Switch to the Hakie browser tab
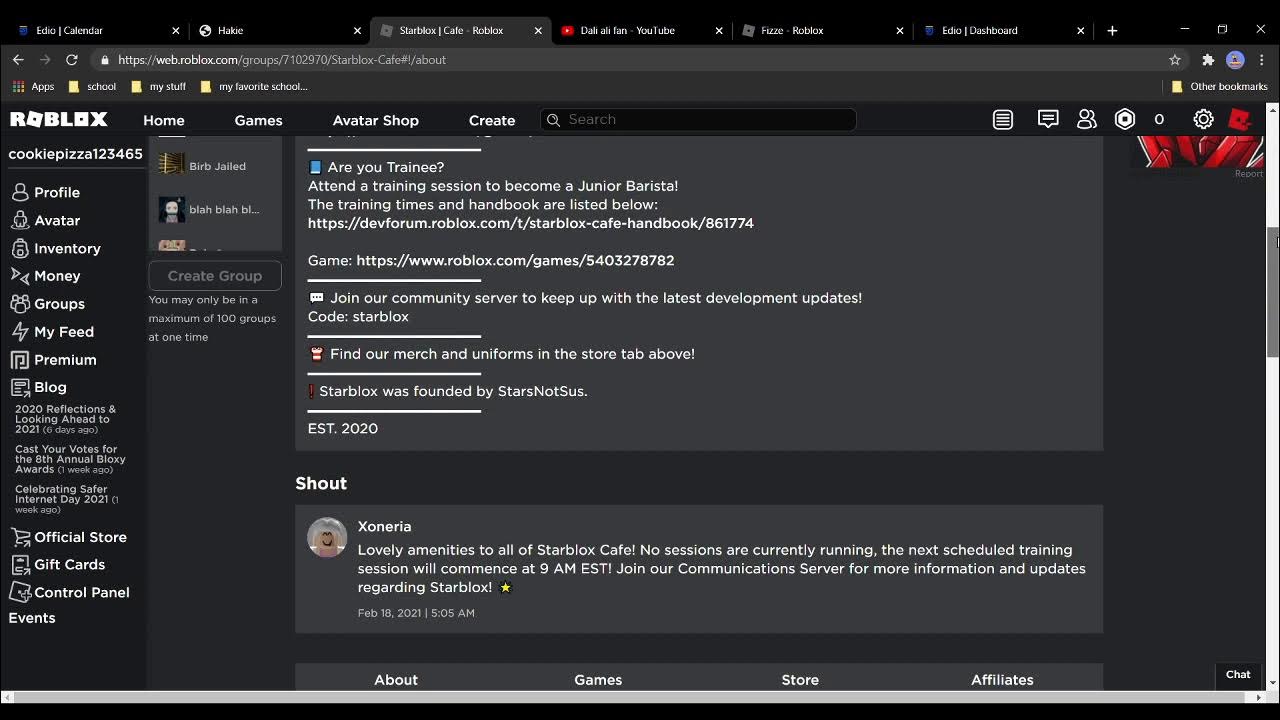Viewport: 1280px width, 720px height. [279, 30]
